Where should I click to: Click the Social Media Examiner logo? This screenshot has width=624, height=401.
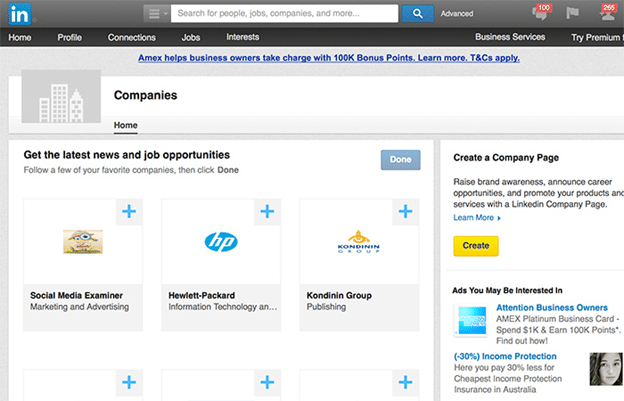click(x=83, y=241)
